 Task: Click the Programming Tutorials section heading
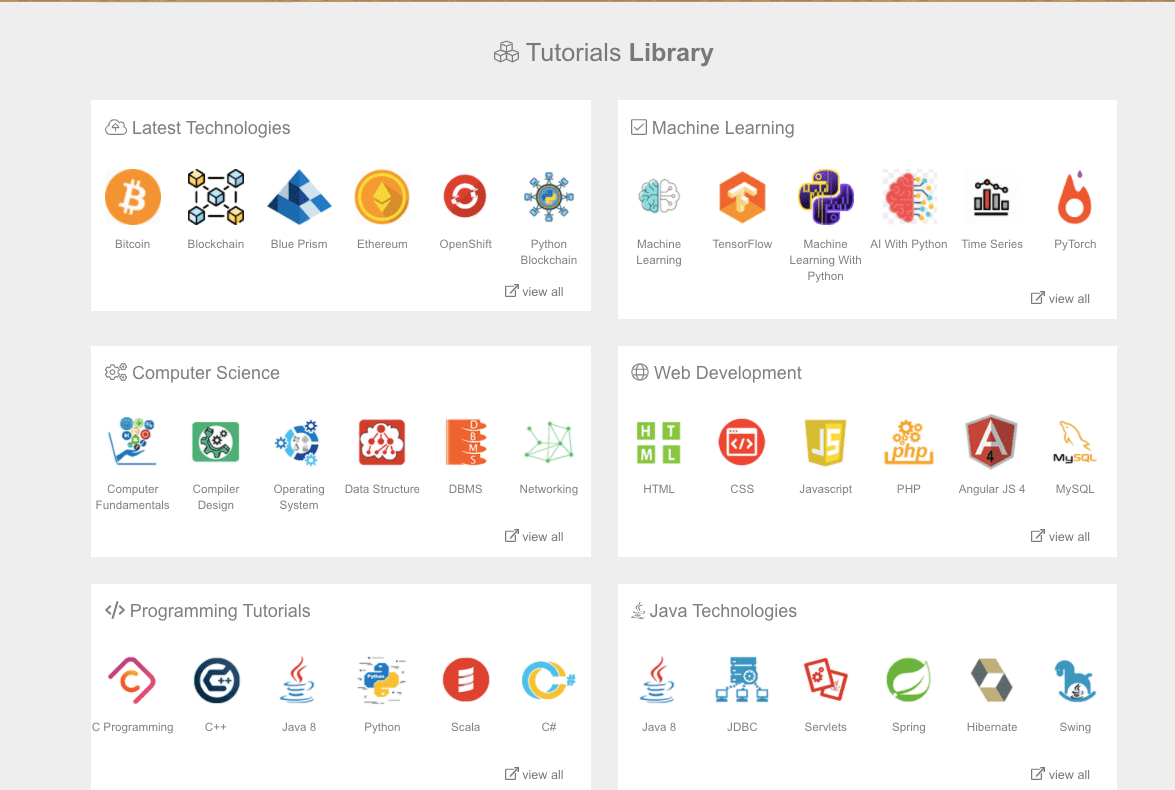pyautogui.click(x=208, y=611)
